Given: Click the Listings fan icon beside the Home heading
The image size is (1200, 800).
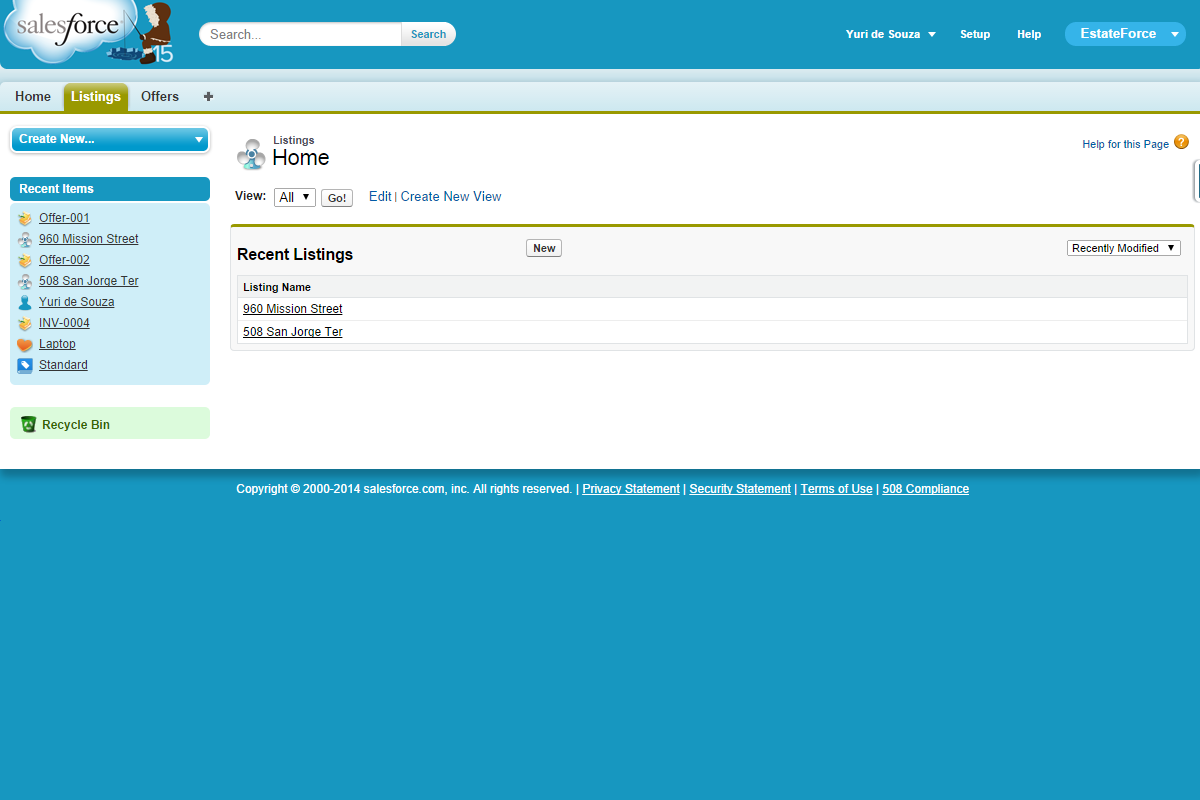Looking at the screenshot, I should pos(251,154).
